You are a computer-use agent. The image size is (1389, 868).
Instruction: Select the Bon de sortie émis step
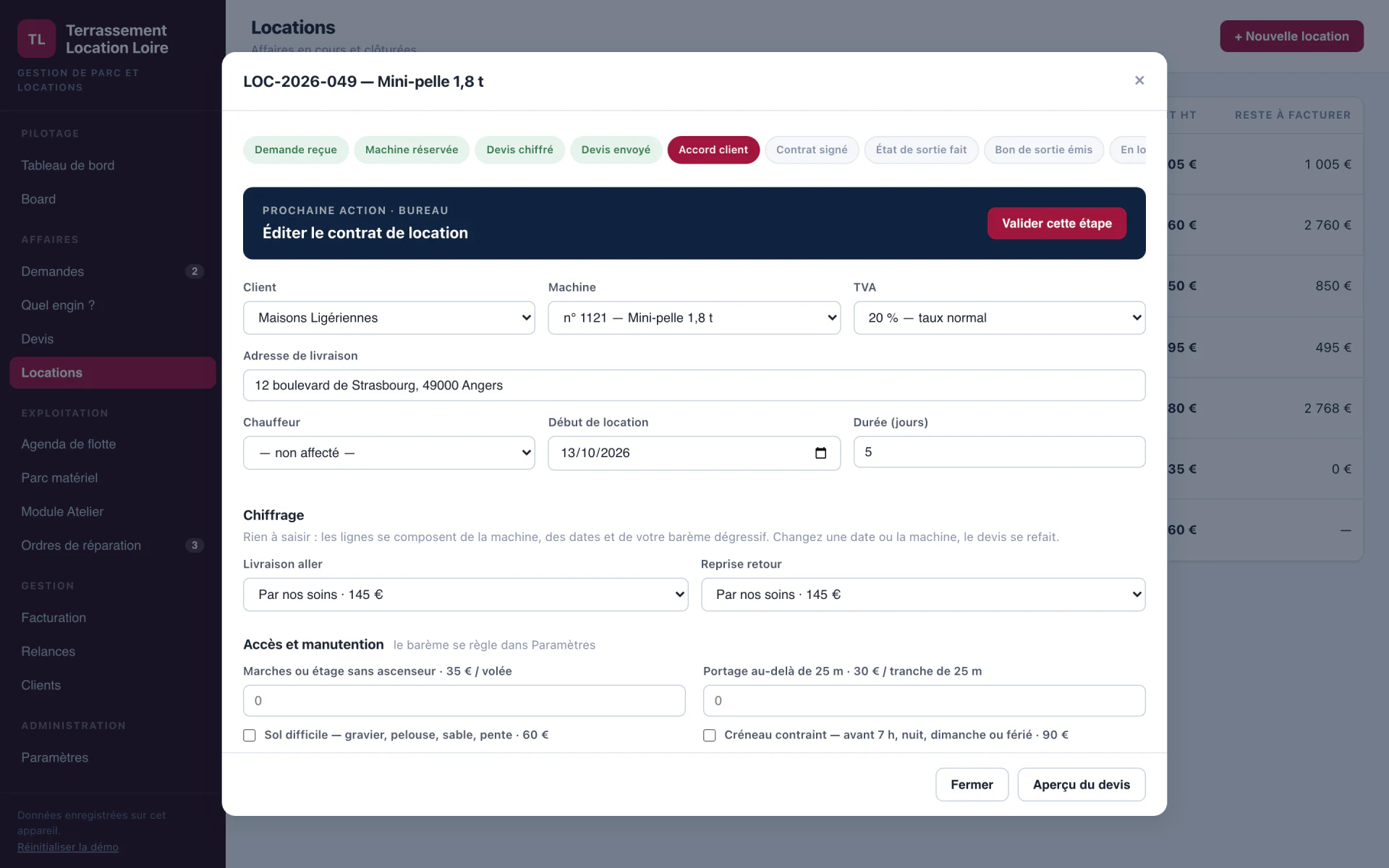(x=1043, y=150)
